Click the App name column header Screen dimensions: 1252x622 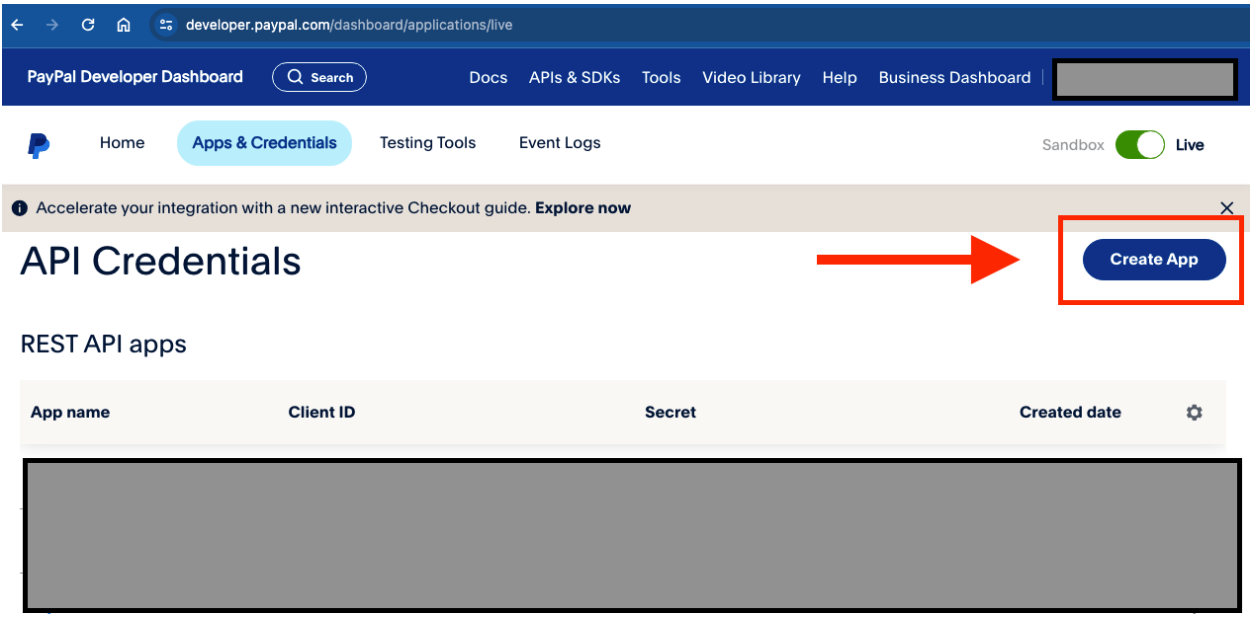tap(70, 412)
